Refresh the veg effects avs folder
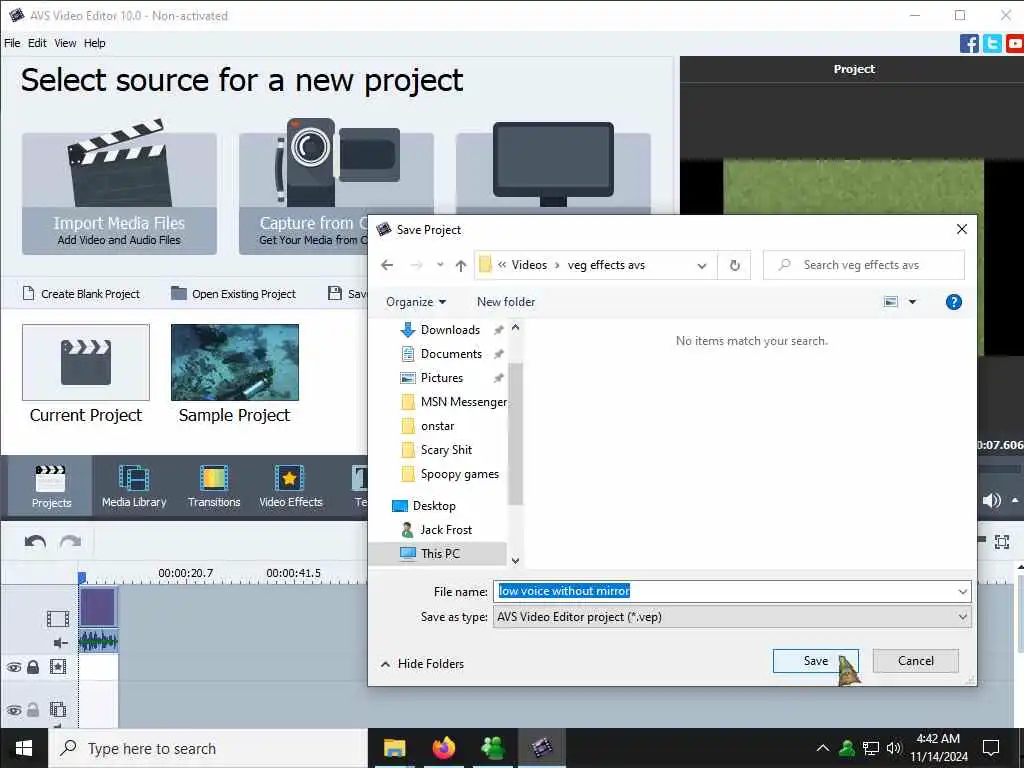 point(735,265)
